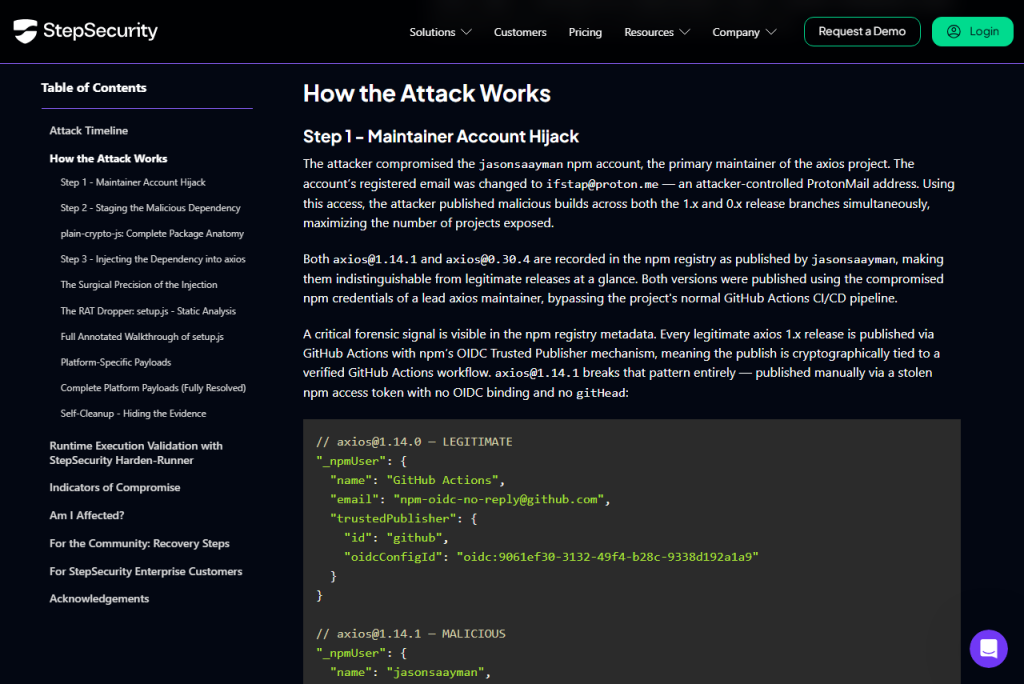Jump to The RAT Dropper static analysis

point(148,311)
